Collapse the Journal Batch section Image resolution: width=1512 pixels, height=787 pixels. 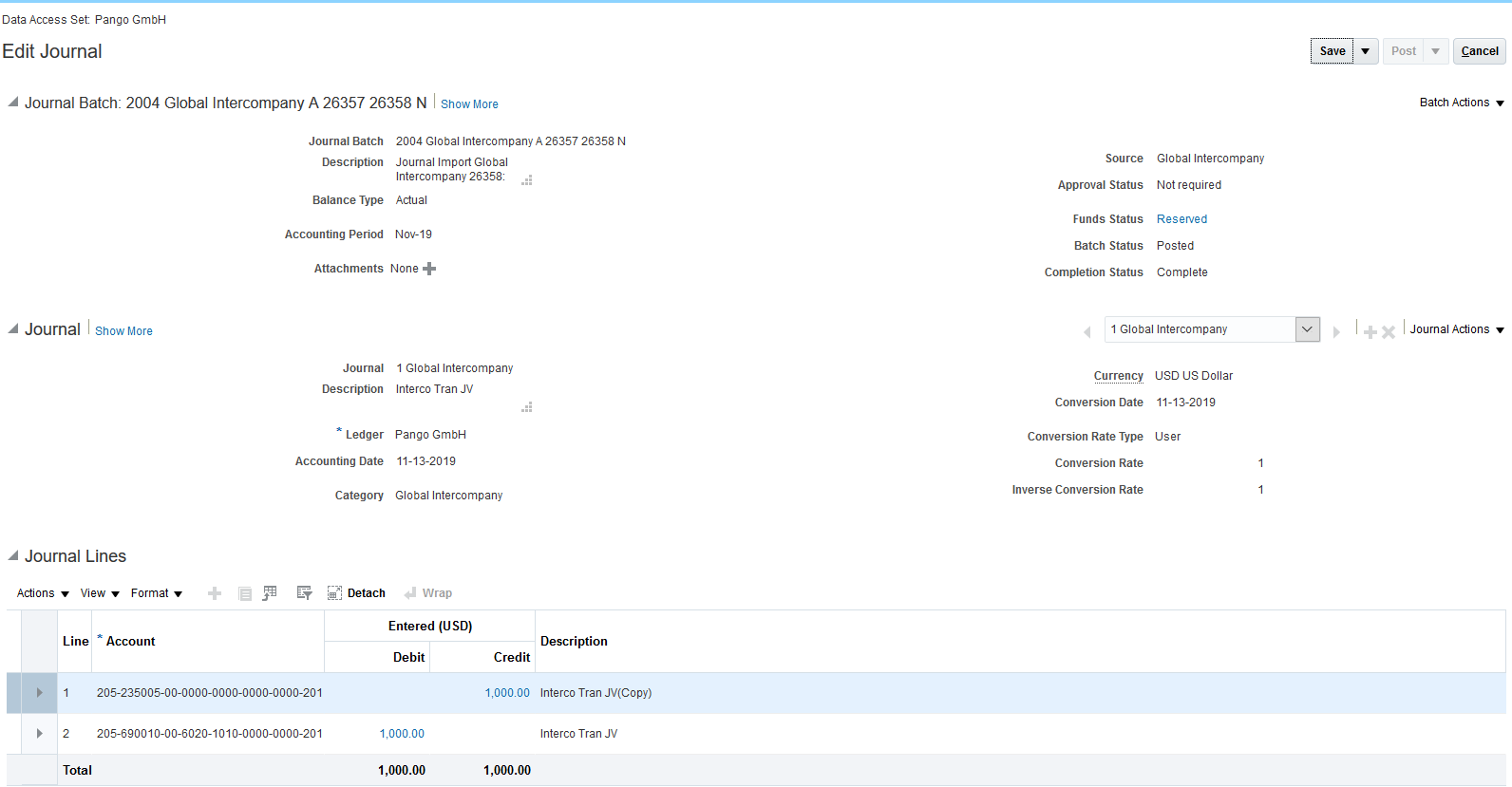tap(13, 103)
